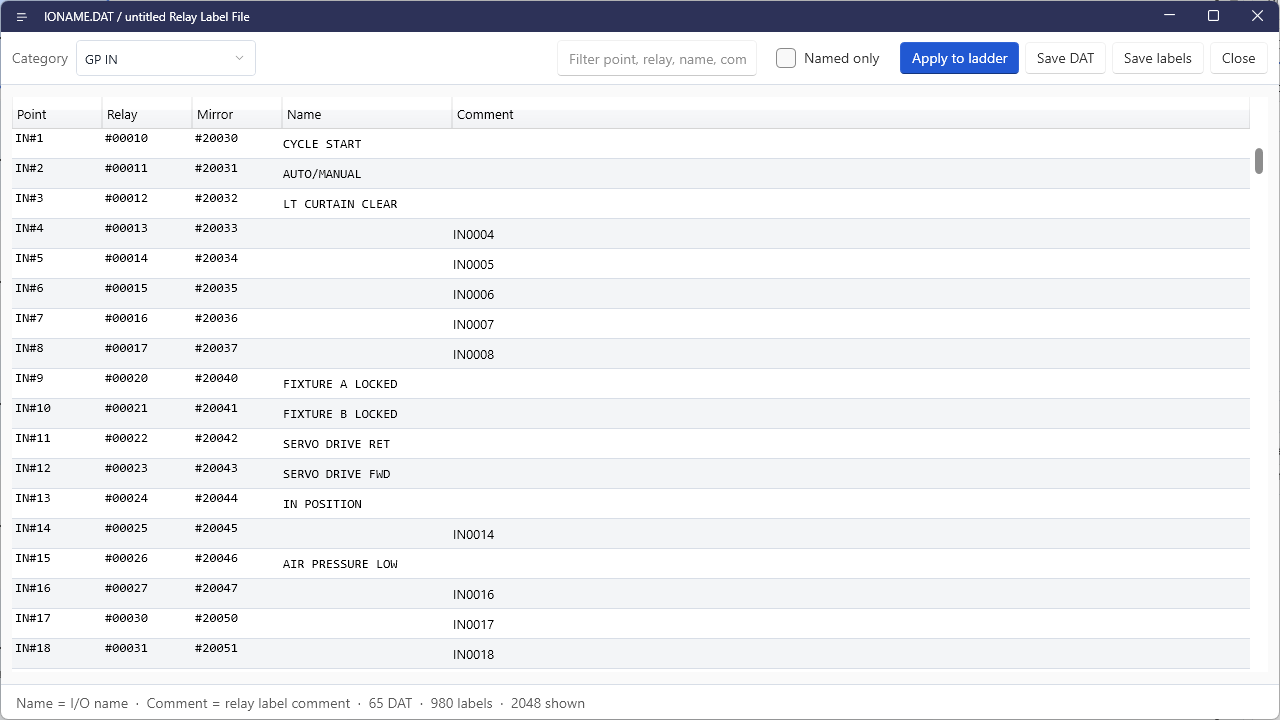Maximize the IONAME.DAT window
Image resolution: width=1280 pixels, height=720 pixels.
click(1213, 16)
